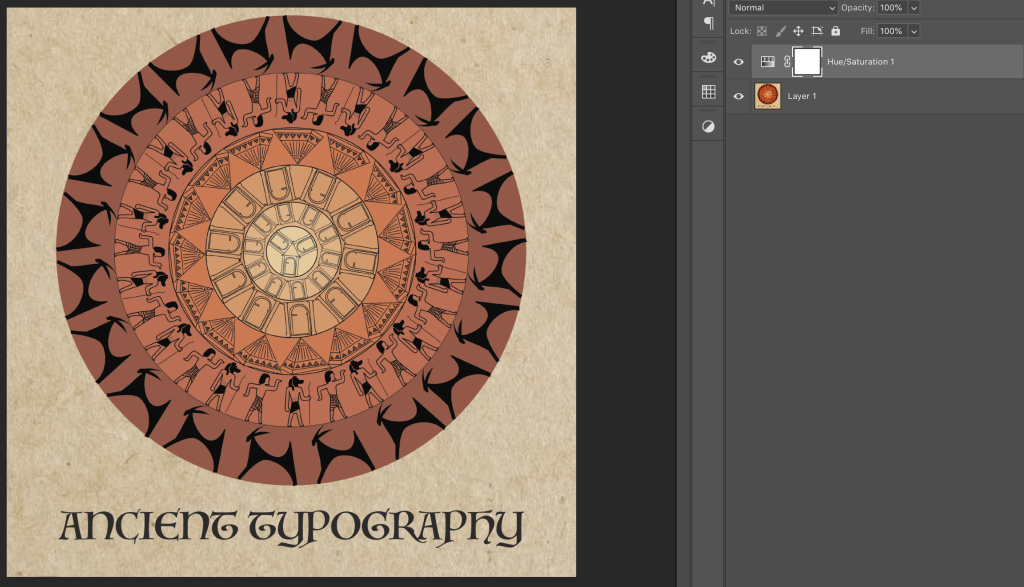Click the Opacity 100% value field
The image size is (1024, 587).
pyautogui.click(x=891, y=8)
